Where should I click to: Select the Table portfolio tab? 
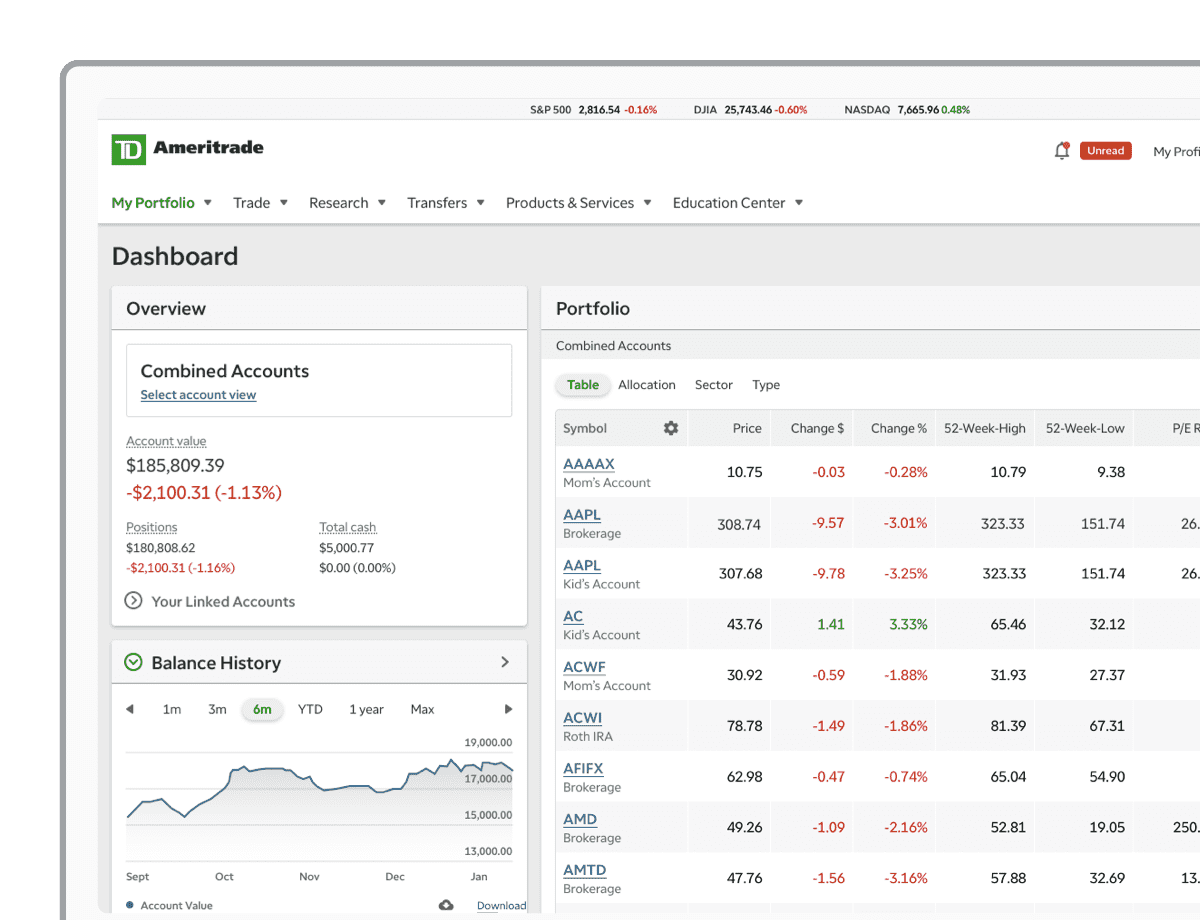click(583, 385)
